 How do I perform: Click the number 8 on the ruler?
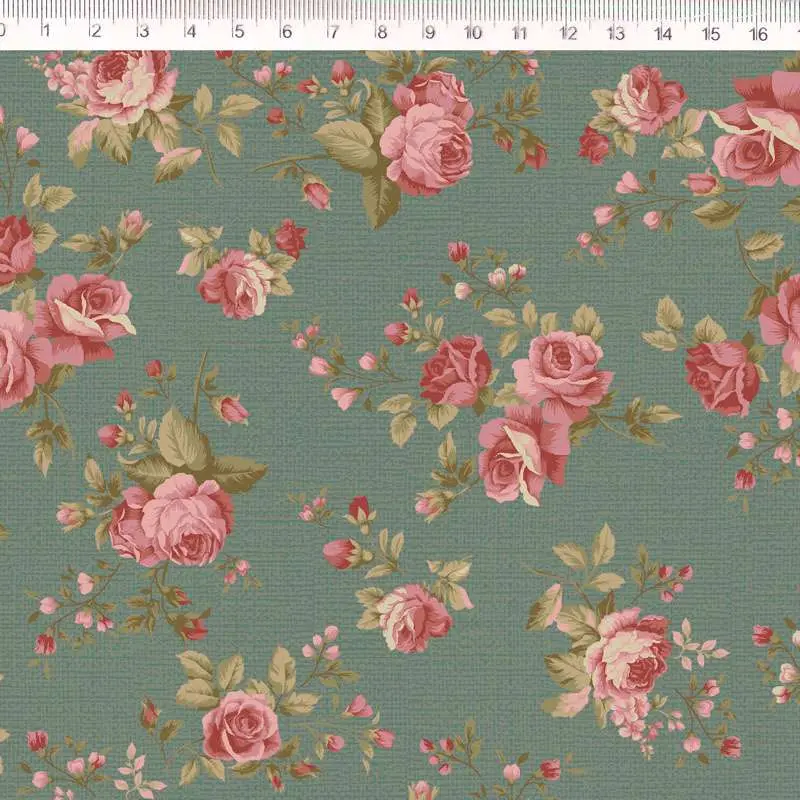point(381,32)
